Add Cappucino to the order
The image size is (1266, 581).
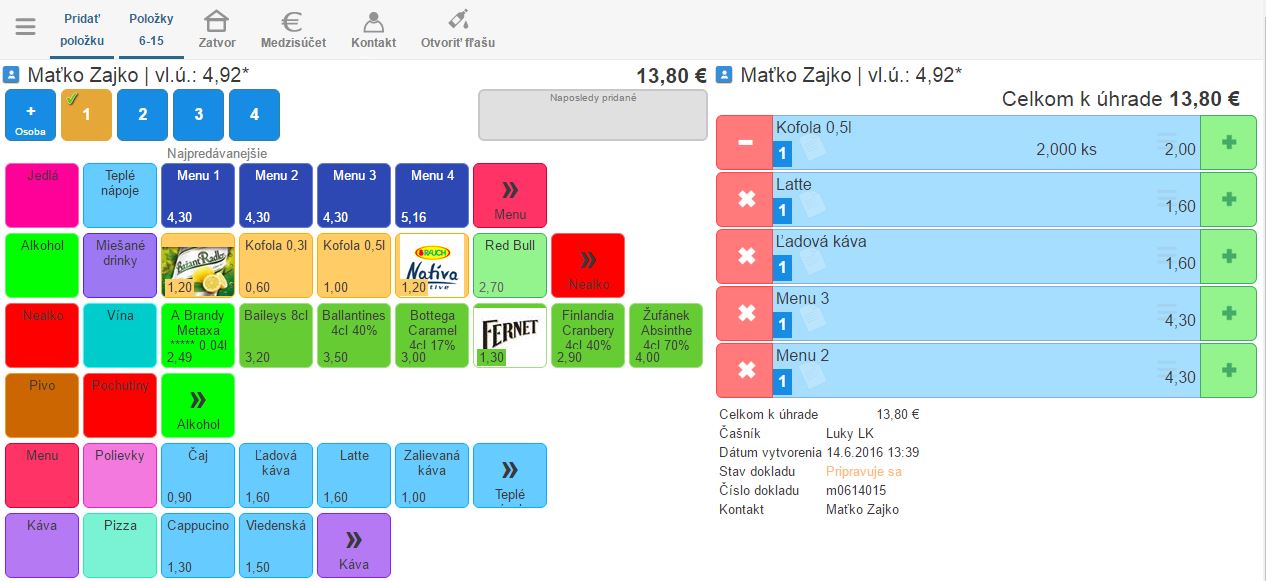pyautogui.click(x=198, y=546)
